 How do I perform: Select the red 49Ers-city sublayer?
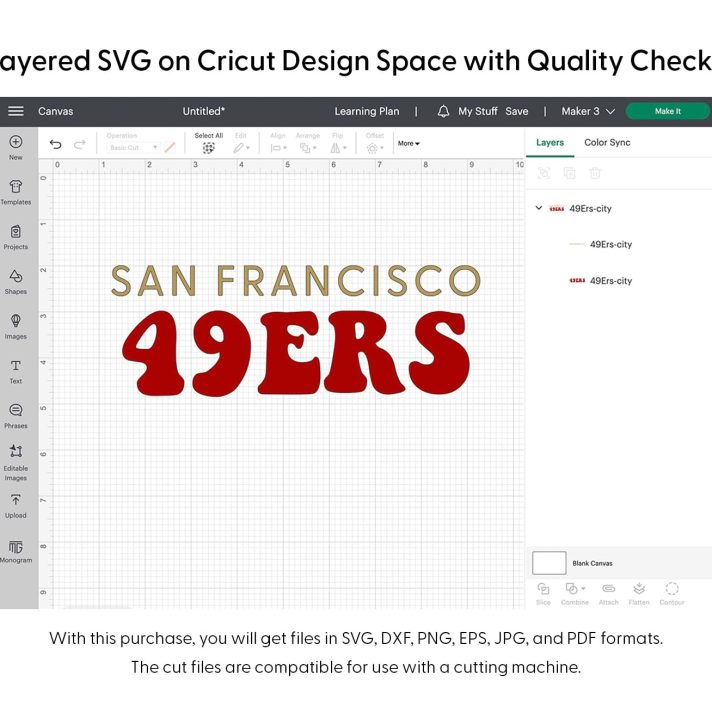618,281
